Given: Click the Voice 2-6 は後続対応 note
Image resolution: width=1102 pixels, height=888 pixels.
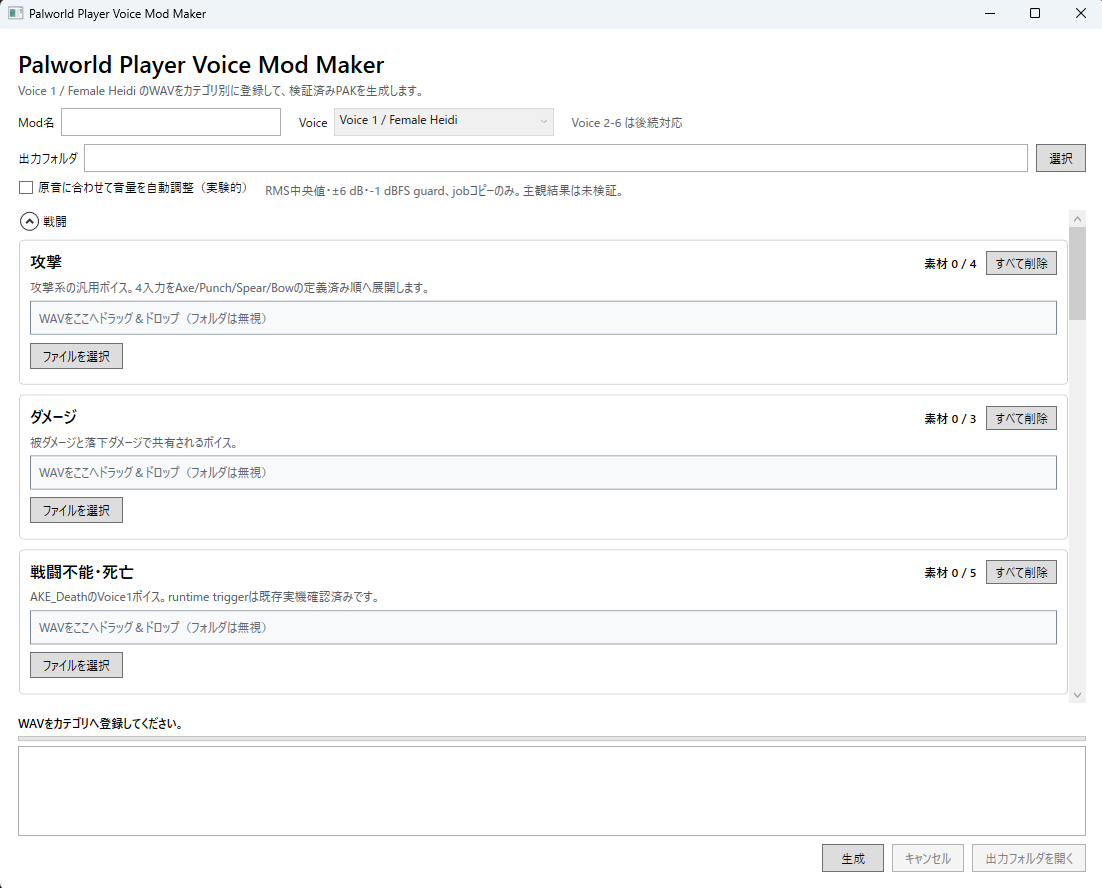Looking at the screenshot, I should [627, 123].
